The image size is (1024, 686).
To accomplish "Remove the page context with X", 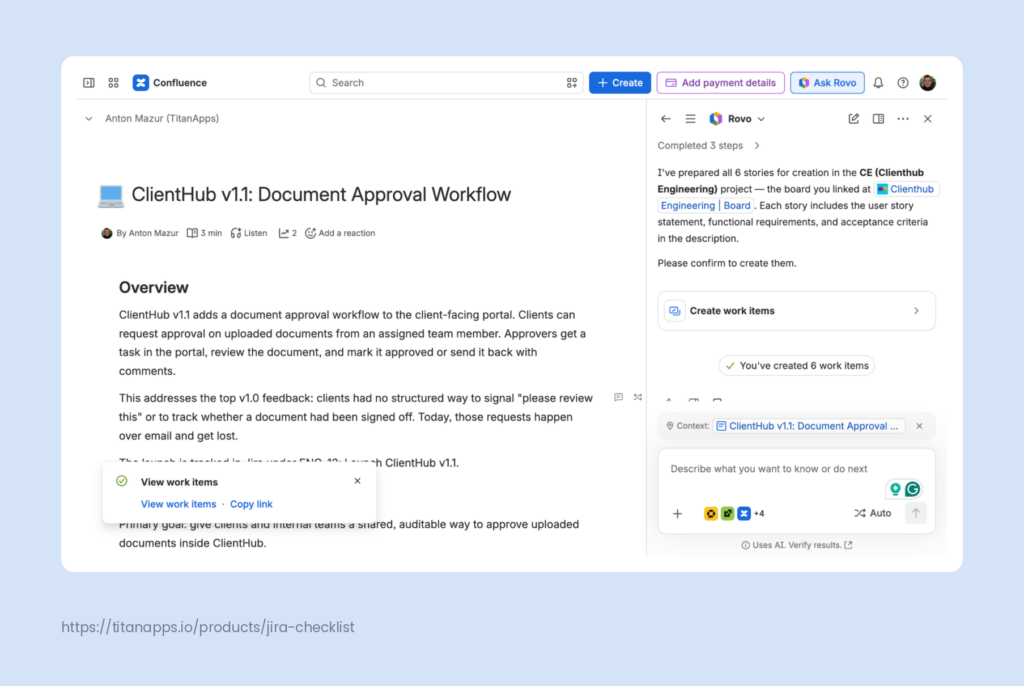I will [x=920, y=426].
